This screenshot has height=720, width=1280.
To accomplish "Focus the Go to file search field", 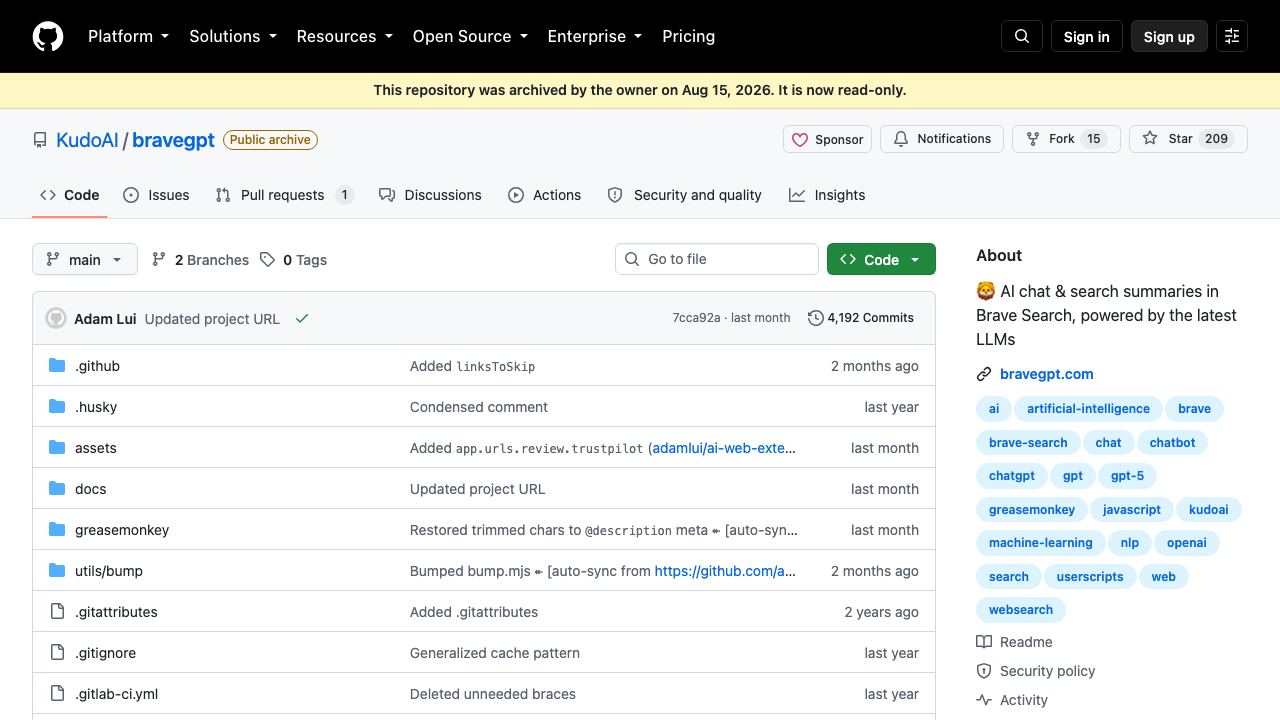I will 717,259.
